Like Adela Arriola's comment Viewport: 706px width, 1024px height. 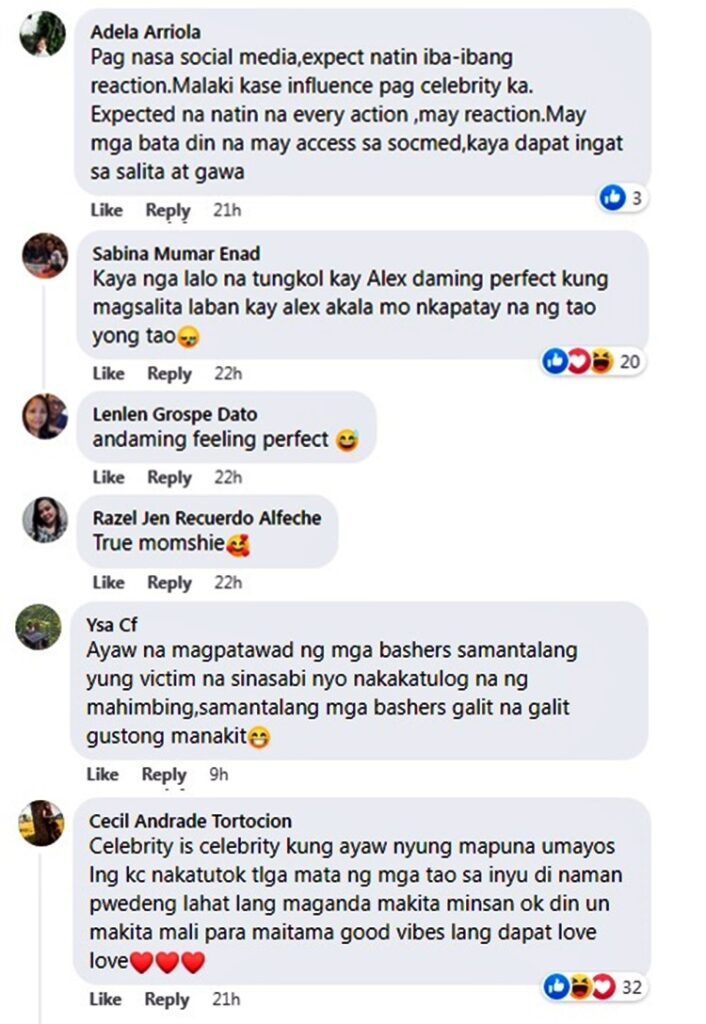(106, 210)
